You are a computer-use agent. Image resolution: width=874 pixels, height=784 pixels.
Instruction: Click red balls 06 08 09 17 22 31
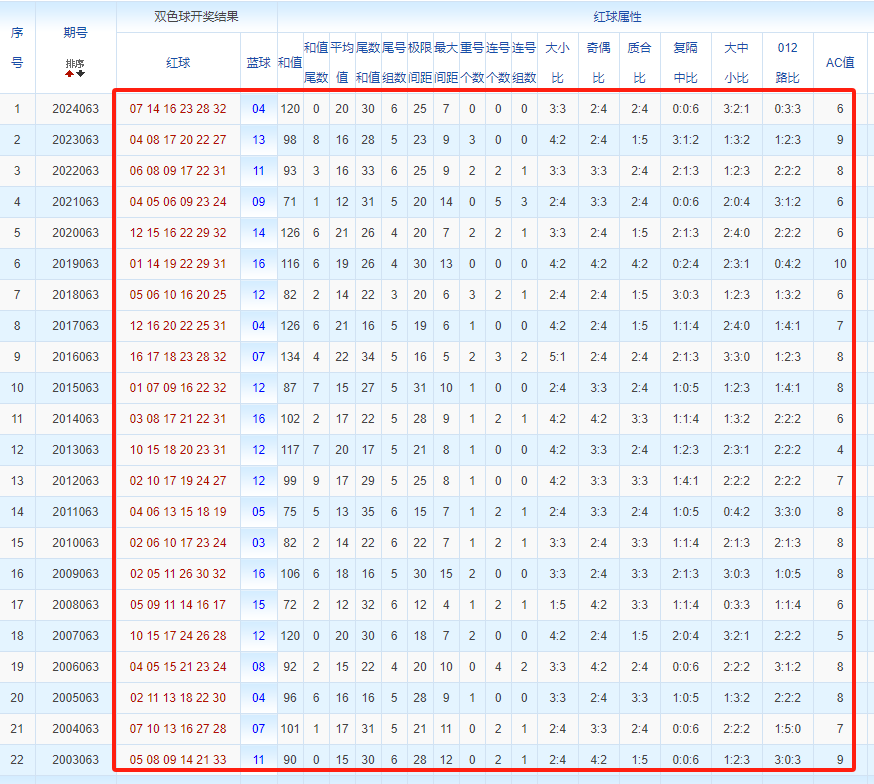178,171
